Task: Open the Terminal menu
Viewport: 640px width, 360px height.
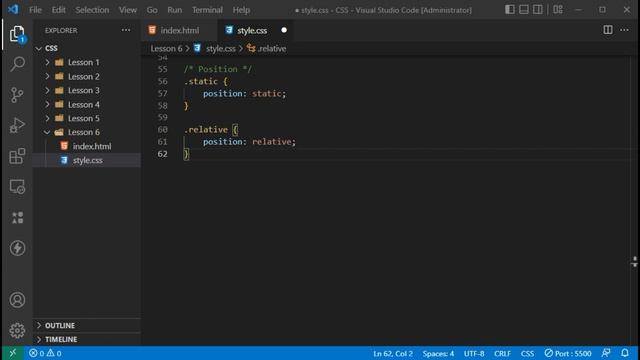Action: pyautogui.click(x=207, y=10)
